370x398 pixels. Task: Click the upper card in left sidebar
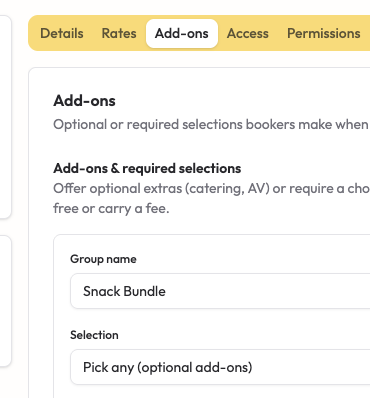[x=5, y=117]
